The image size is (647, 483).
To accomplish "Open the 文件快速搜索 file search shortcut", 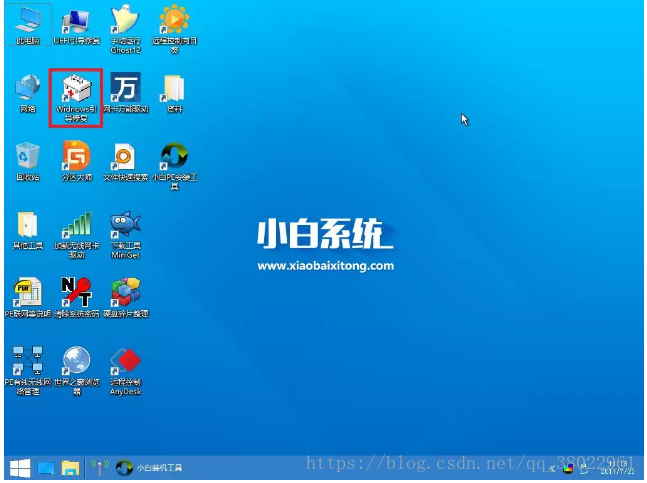I will 125,163.
